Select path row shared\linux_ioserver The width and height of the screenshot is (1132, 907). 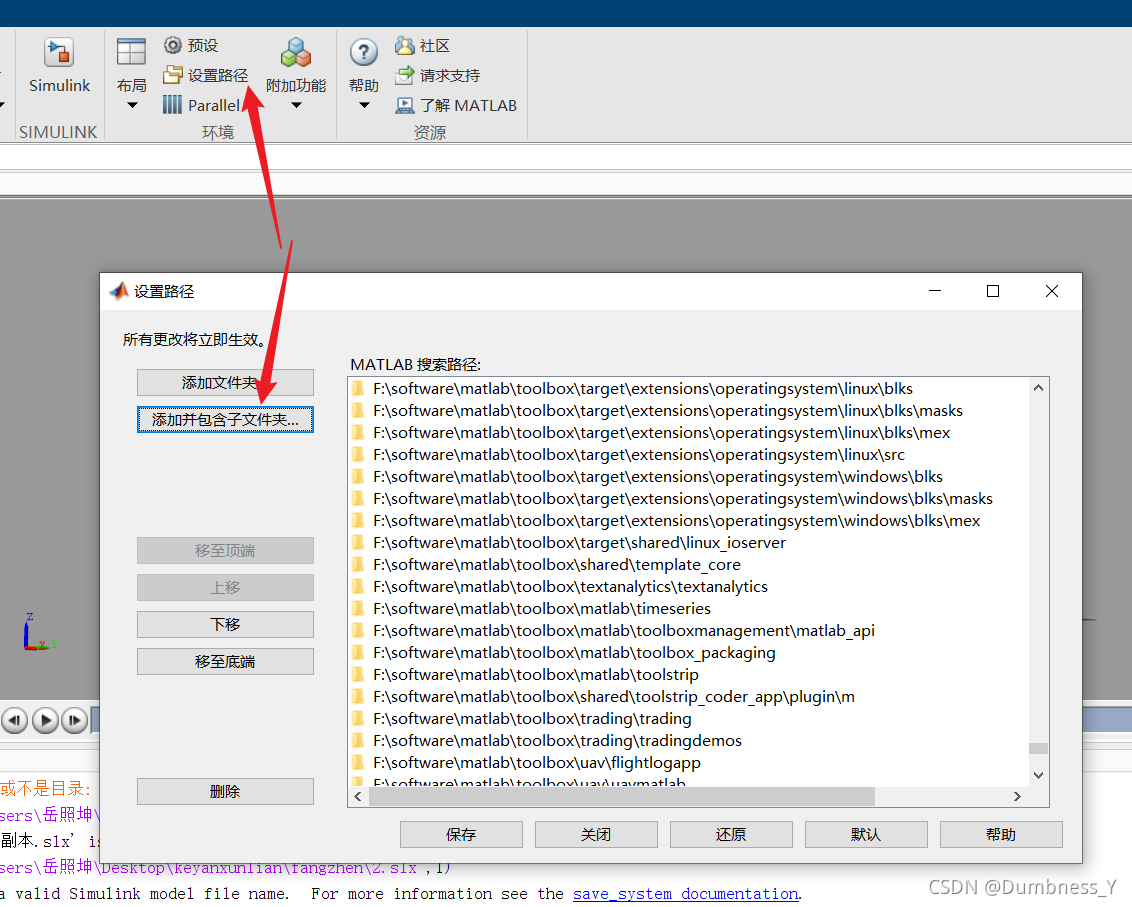point(689,543)
